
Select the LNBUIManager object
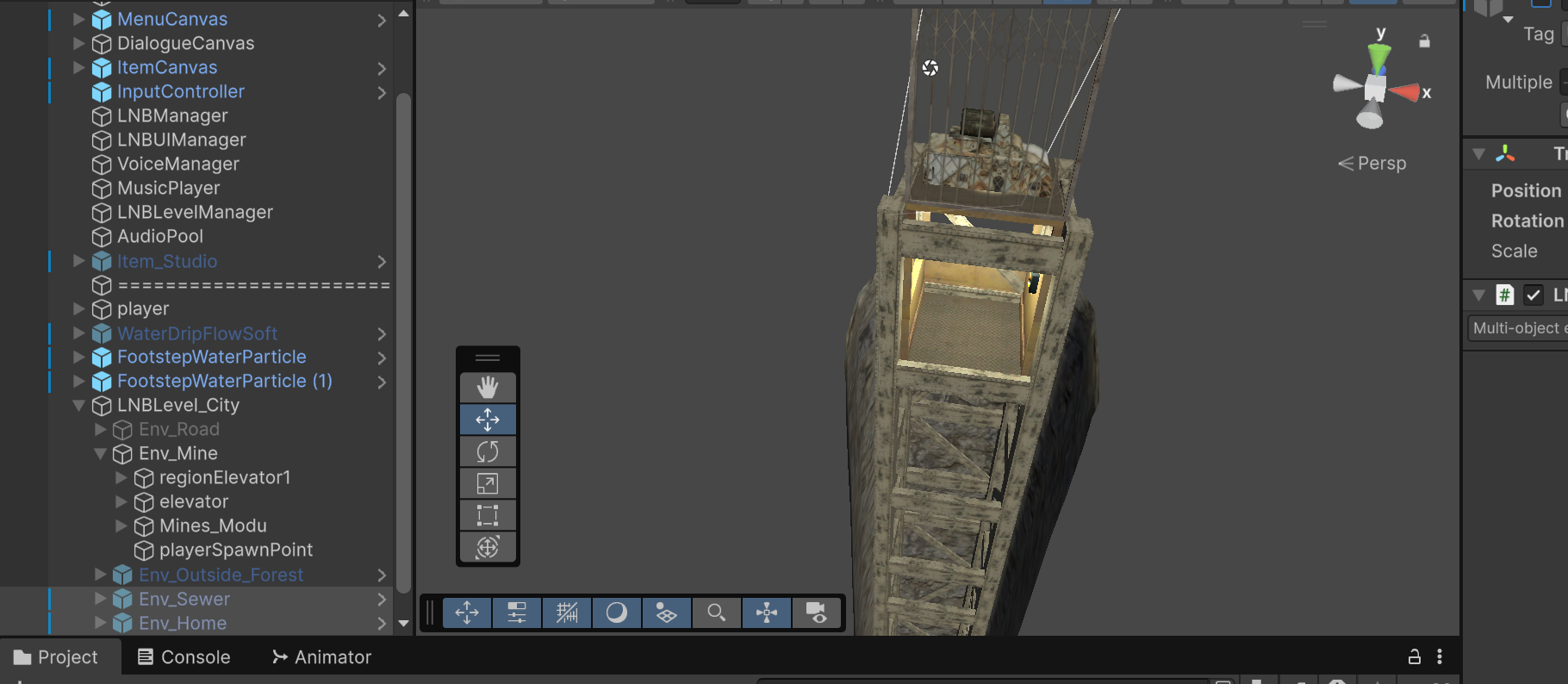(x=182, y=140)
